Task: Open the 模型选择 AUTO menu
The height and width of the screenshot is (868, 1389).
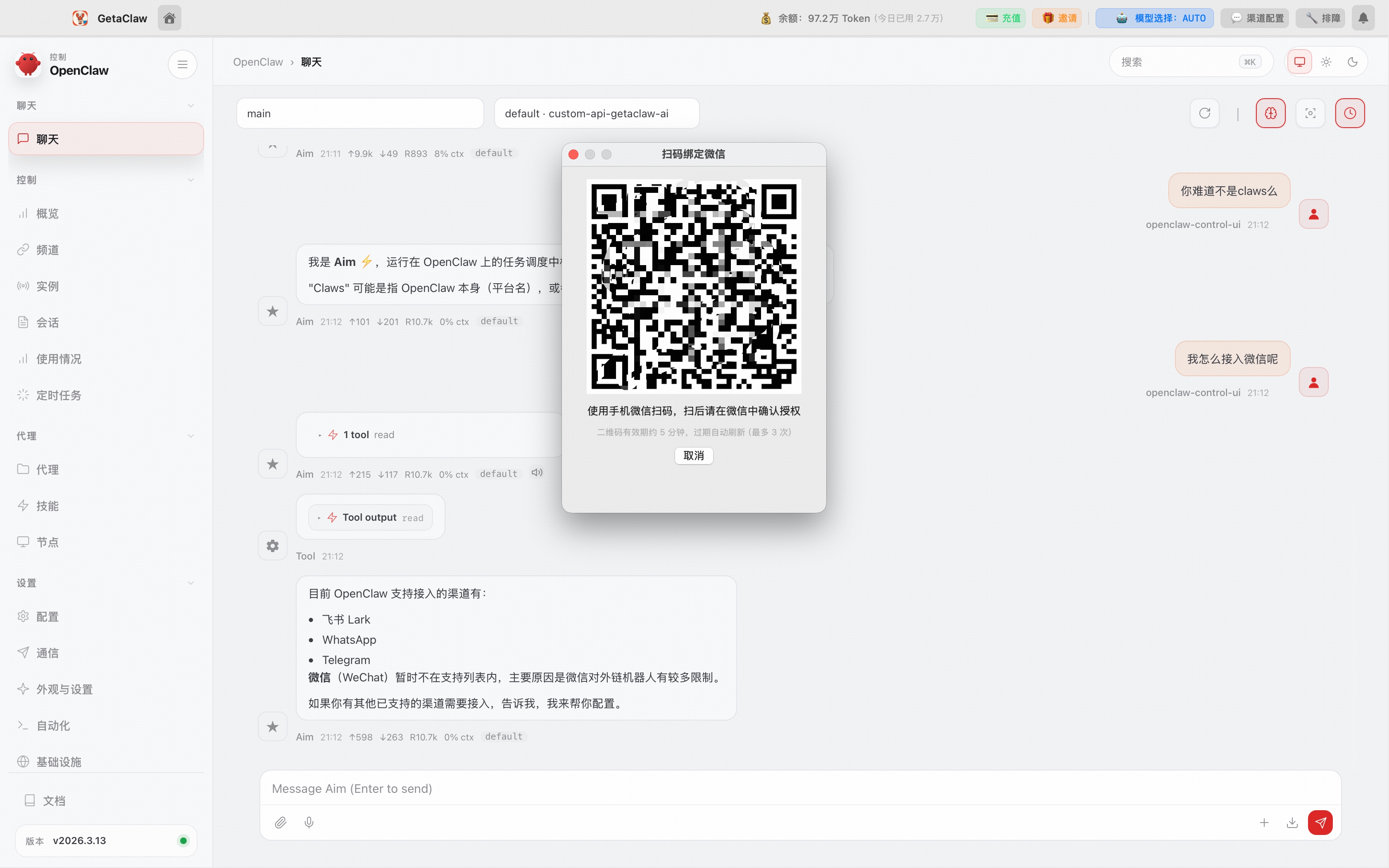Action: 1154,18
